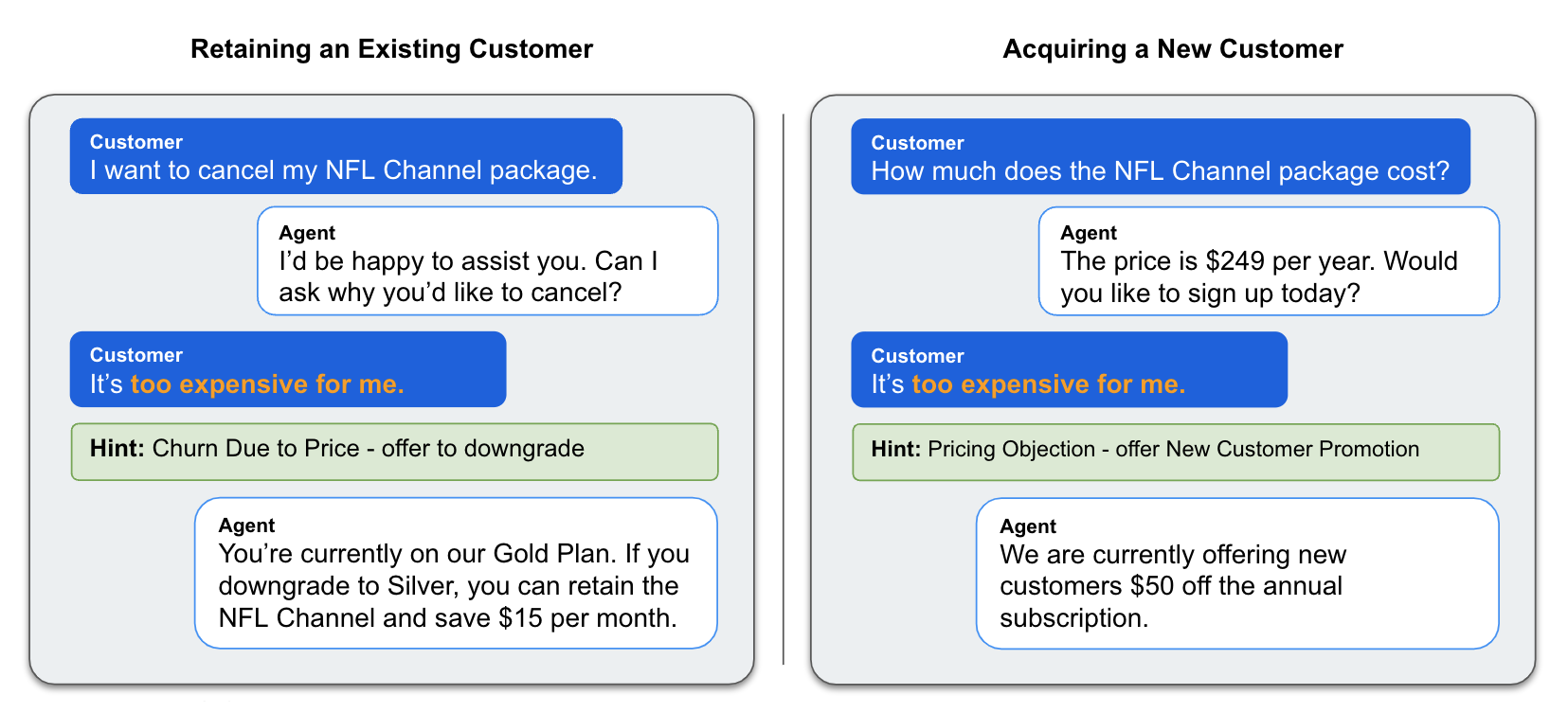Select the "How much does the NFL Channel package cost" message
This screenshot has width=1568, height=713.
(1161, 156)
